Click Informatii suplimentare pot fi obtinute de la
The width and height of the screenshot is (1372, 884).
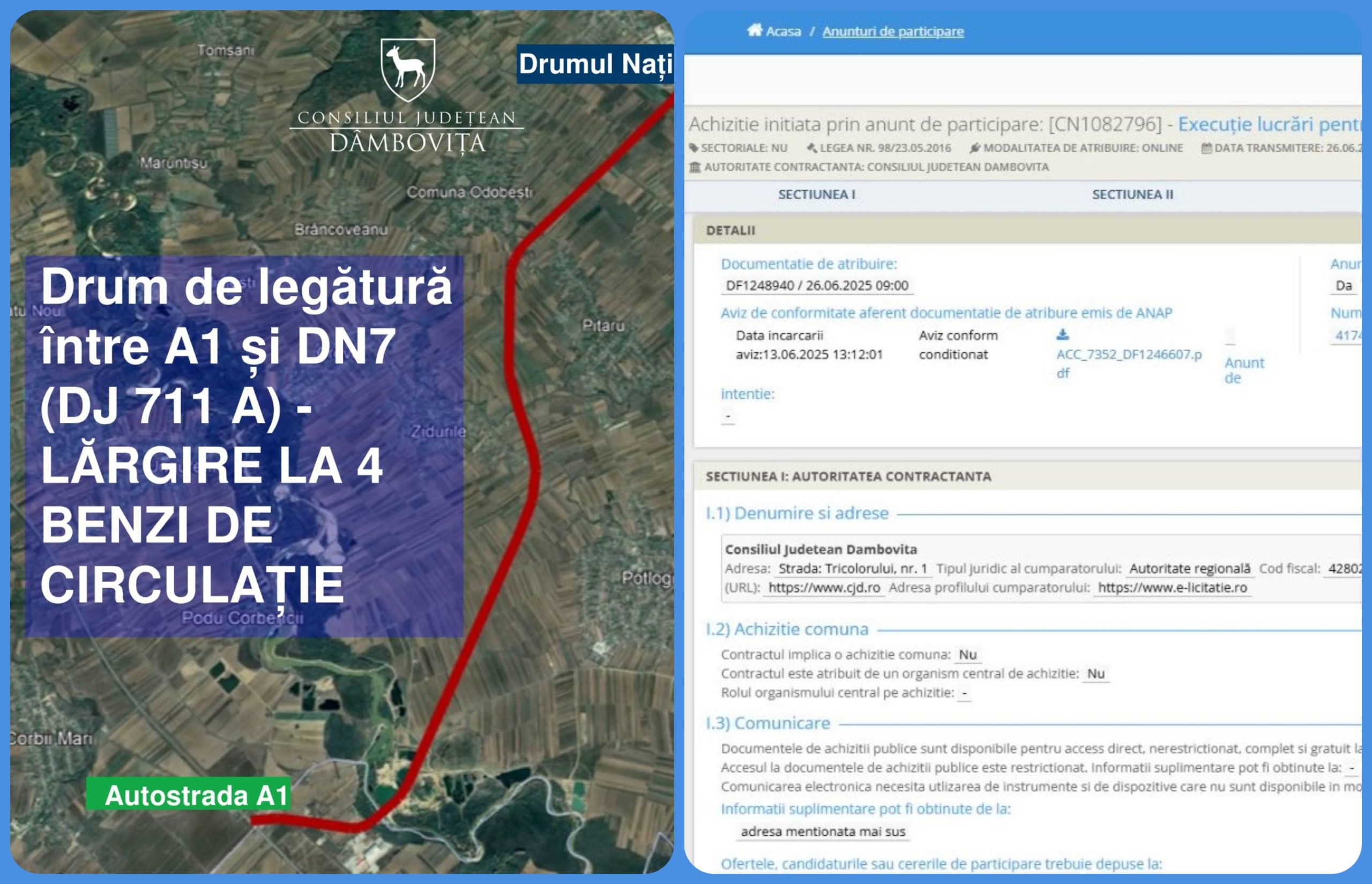(866, 809)
